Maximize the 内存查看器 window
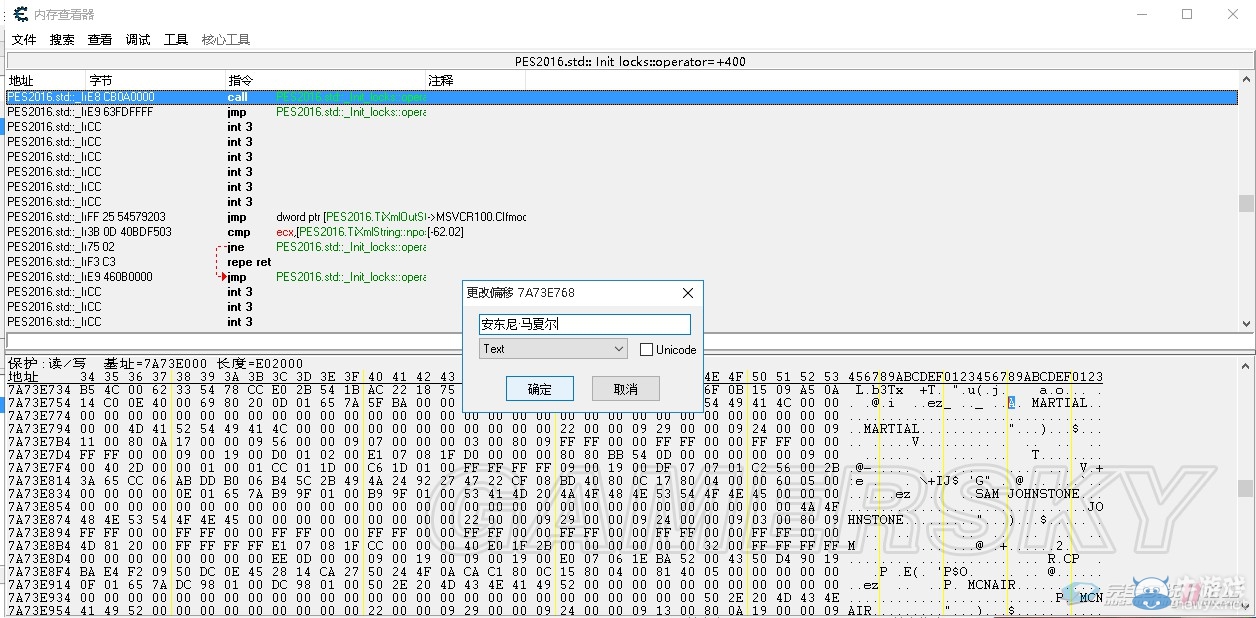Image resolution: width=1256 pixels, height=618 pixels. pos(1187,14)
